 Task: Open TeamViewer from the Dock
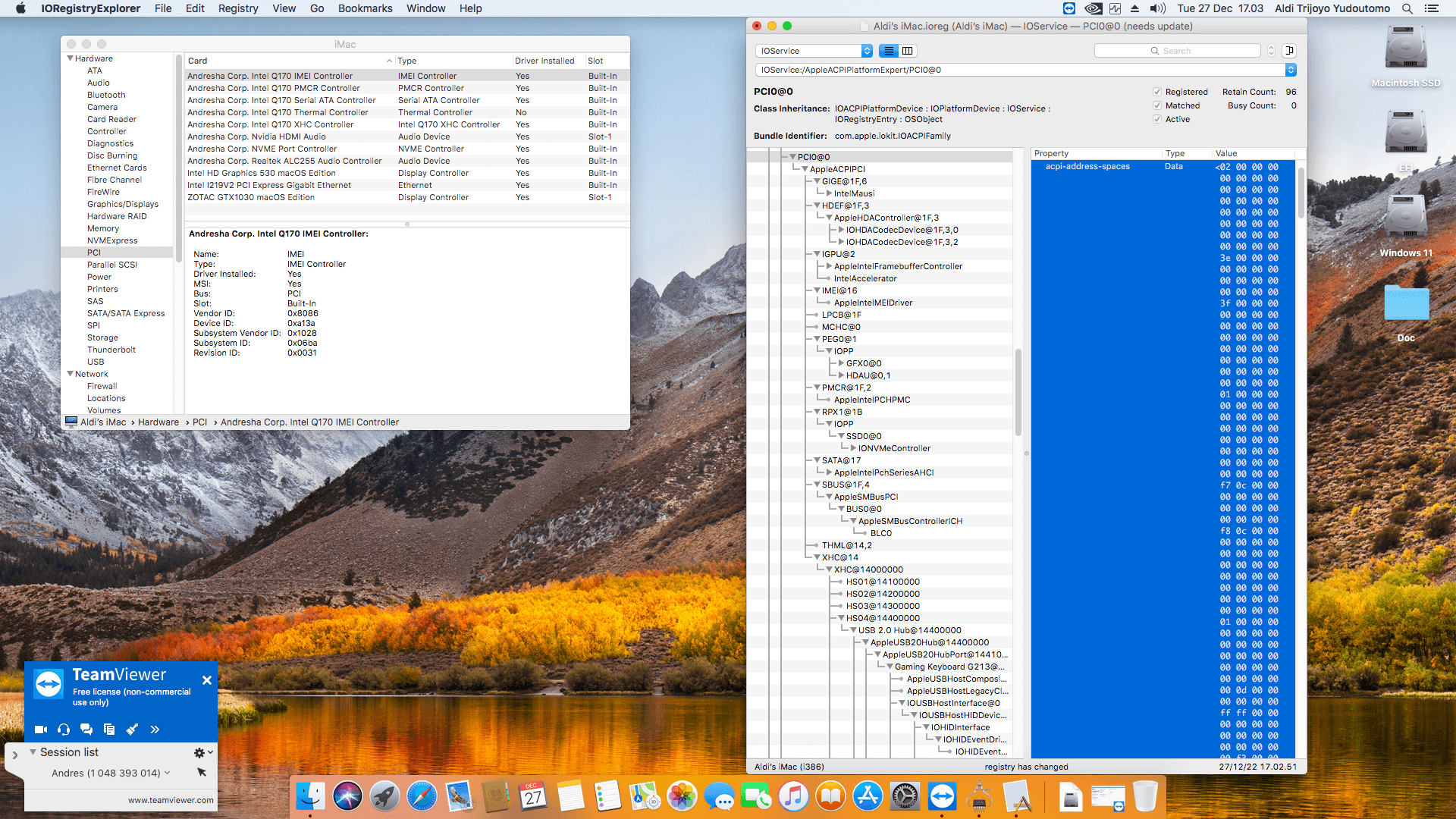[942, 796]
